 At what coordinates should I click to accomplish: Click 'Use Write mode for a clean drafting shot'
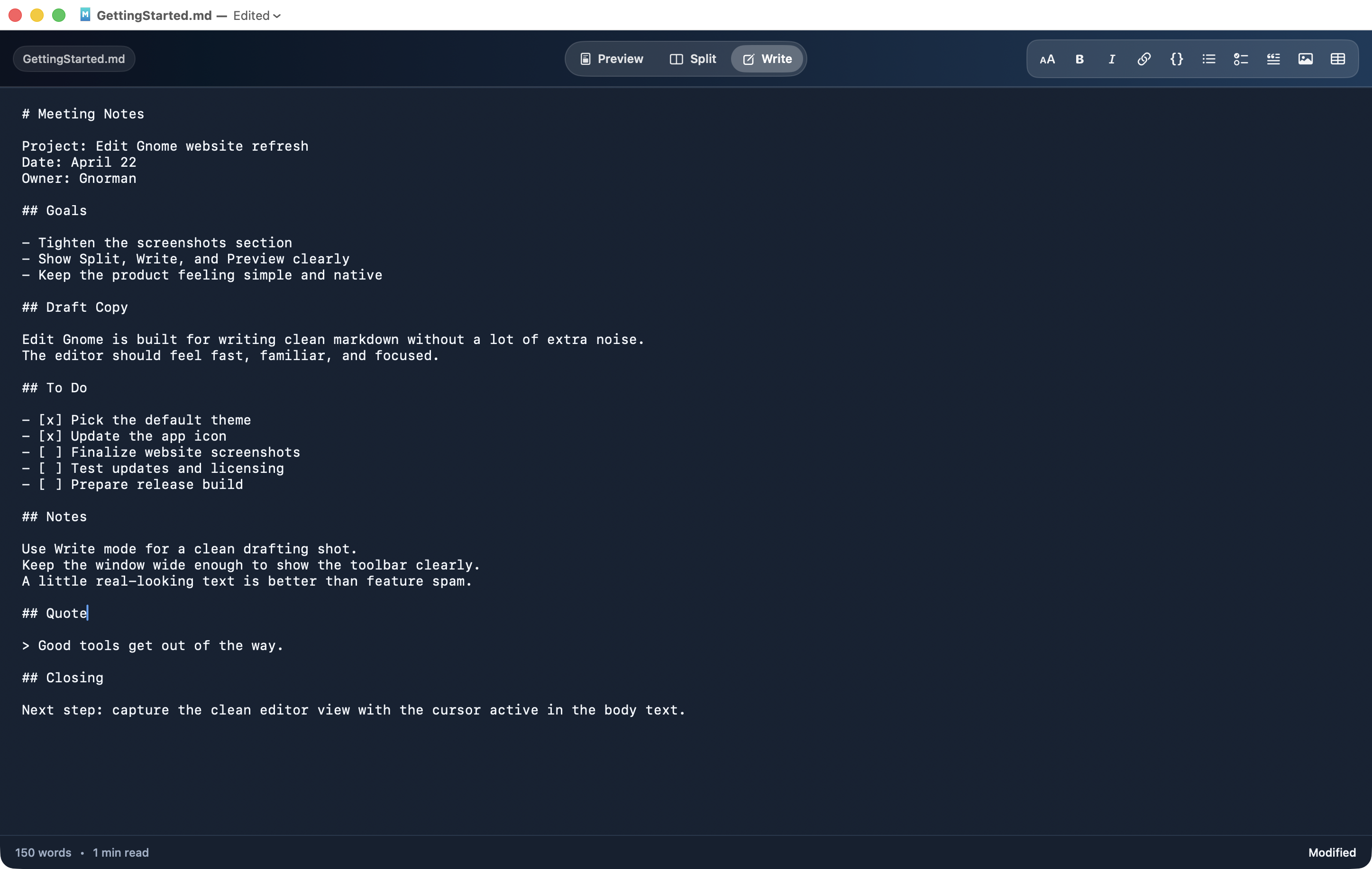(x=190, y=549)
